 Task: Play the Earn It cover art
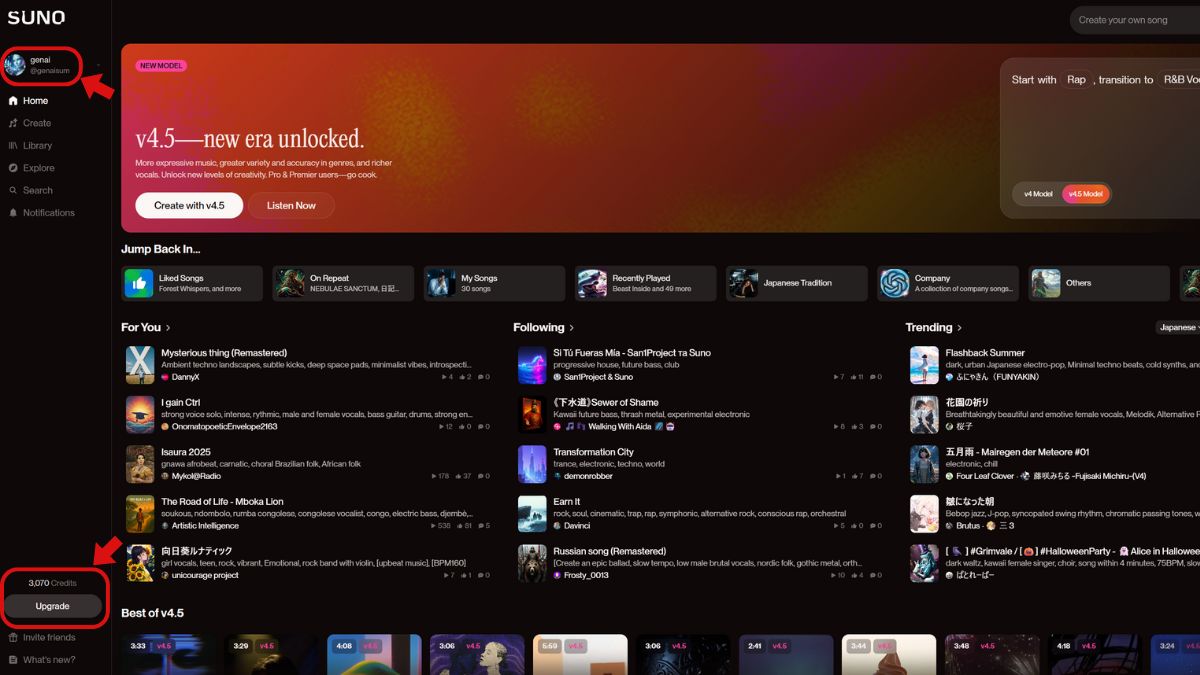point(532,514)
